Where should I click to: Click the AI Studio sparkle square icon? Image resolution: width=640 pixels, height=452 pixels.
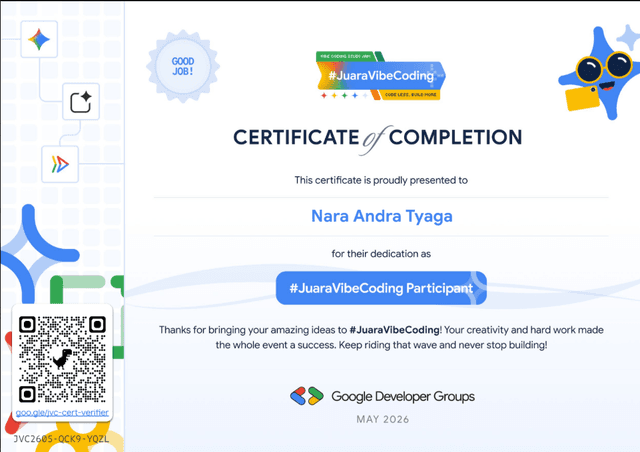point(81,102)
